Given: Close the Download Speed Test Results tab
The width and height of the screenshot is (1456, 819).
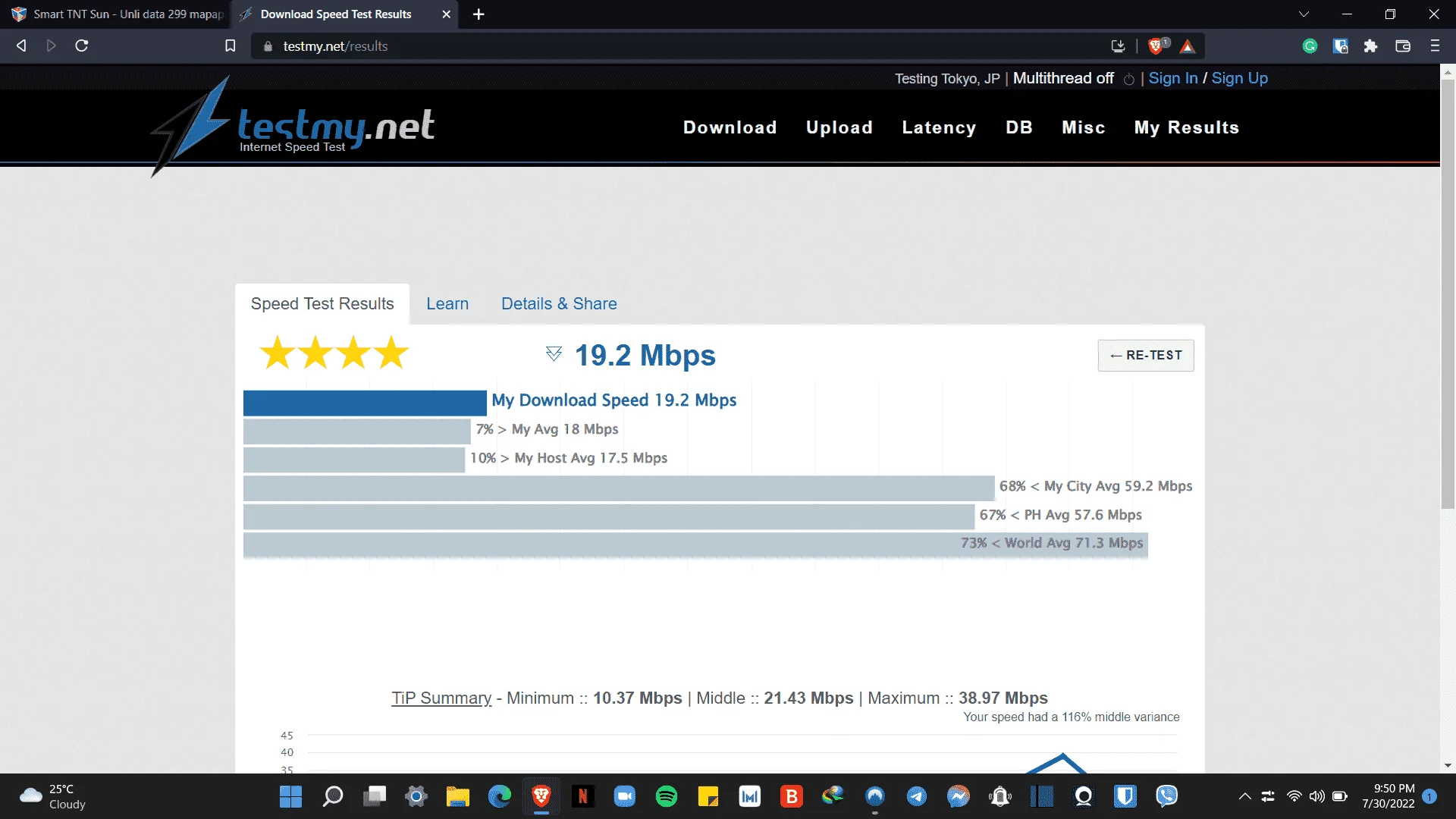Looking at the screenshot, I should [x=446, y=14].
